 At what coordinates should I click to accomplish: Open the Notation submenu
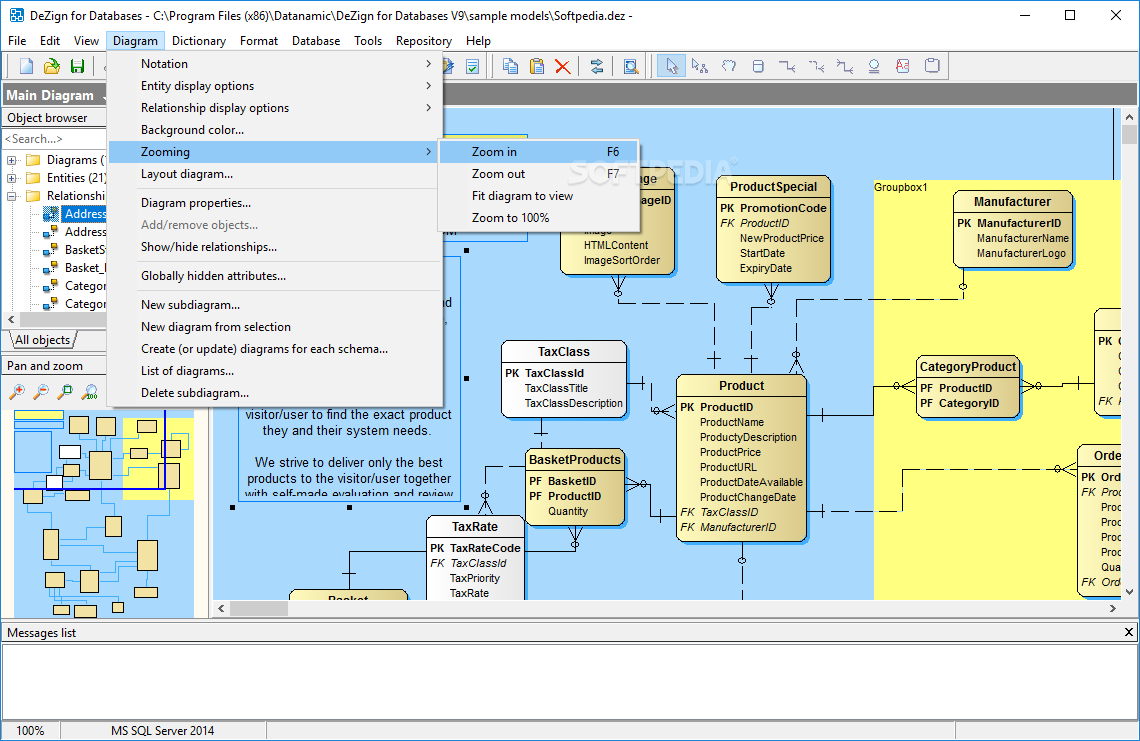(275, 64)
